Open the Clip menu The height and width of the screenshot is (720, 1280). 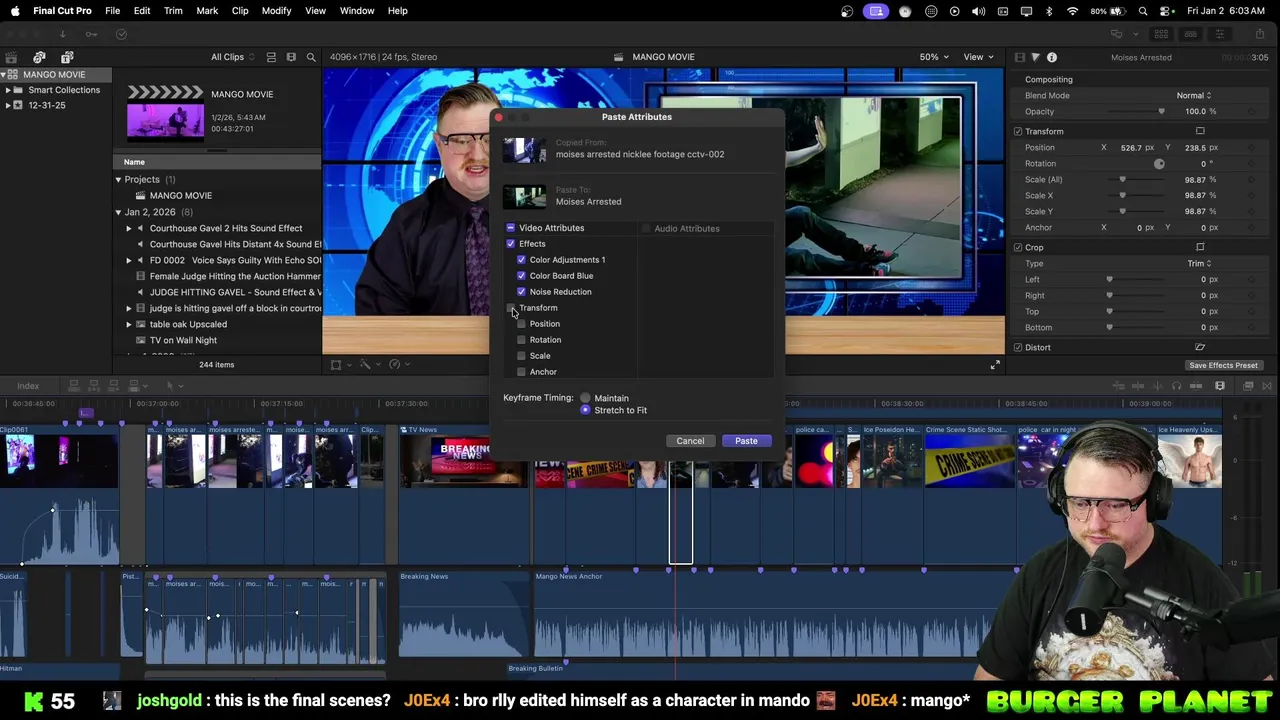(x=240, y=11)
